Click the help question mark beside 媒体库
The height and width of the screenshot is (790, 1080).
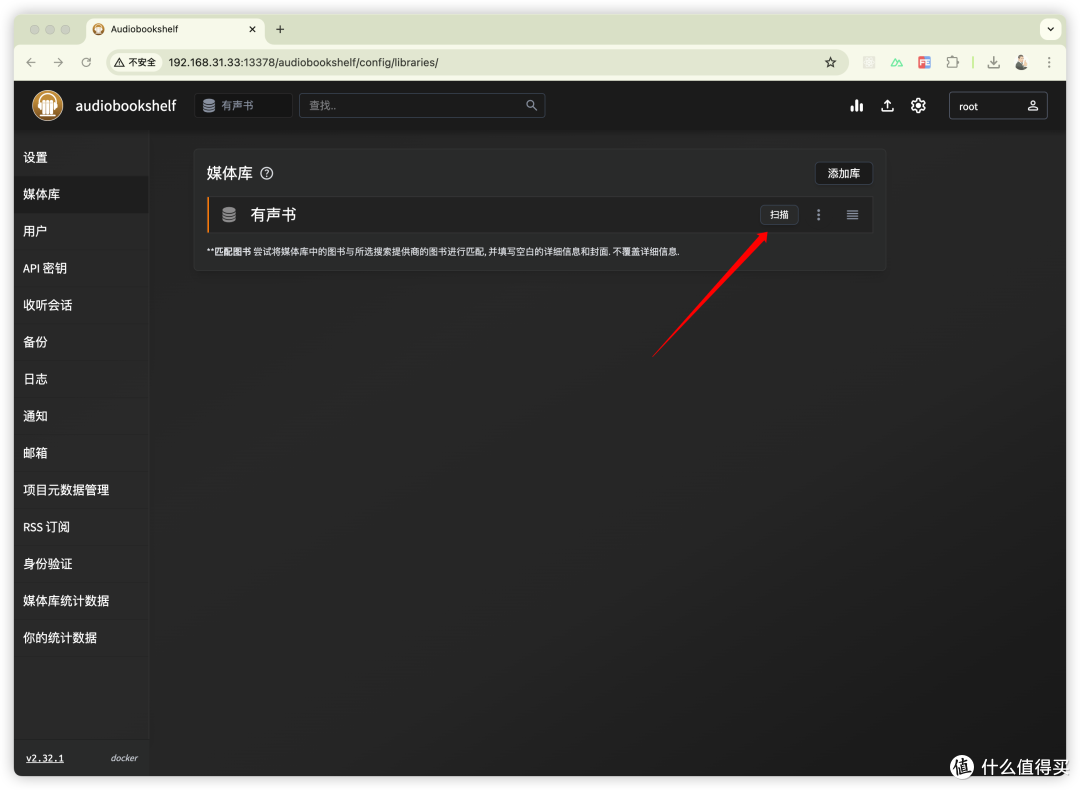point(267,173)
